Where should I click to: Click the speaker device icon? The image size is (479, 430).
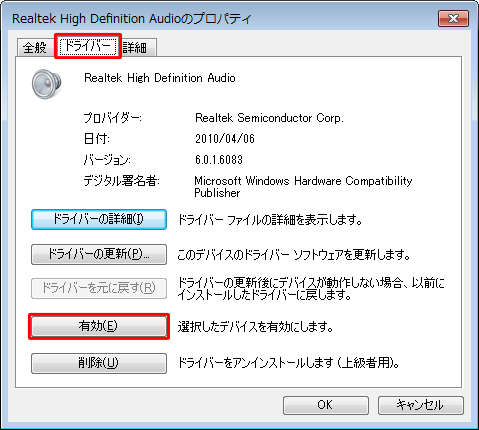point(46,84)
